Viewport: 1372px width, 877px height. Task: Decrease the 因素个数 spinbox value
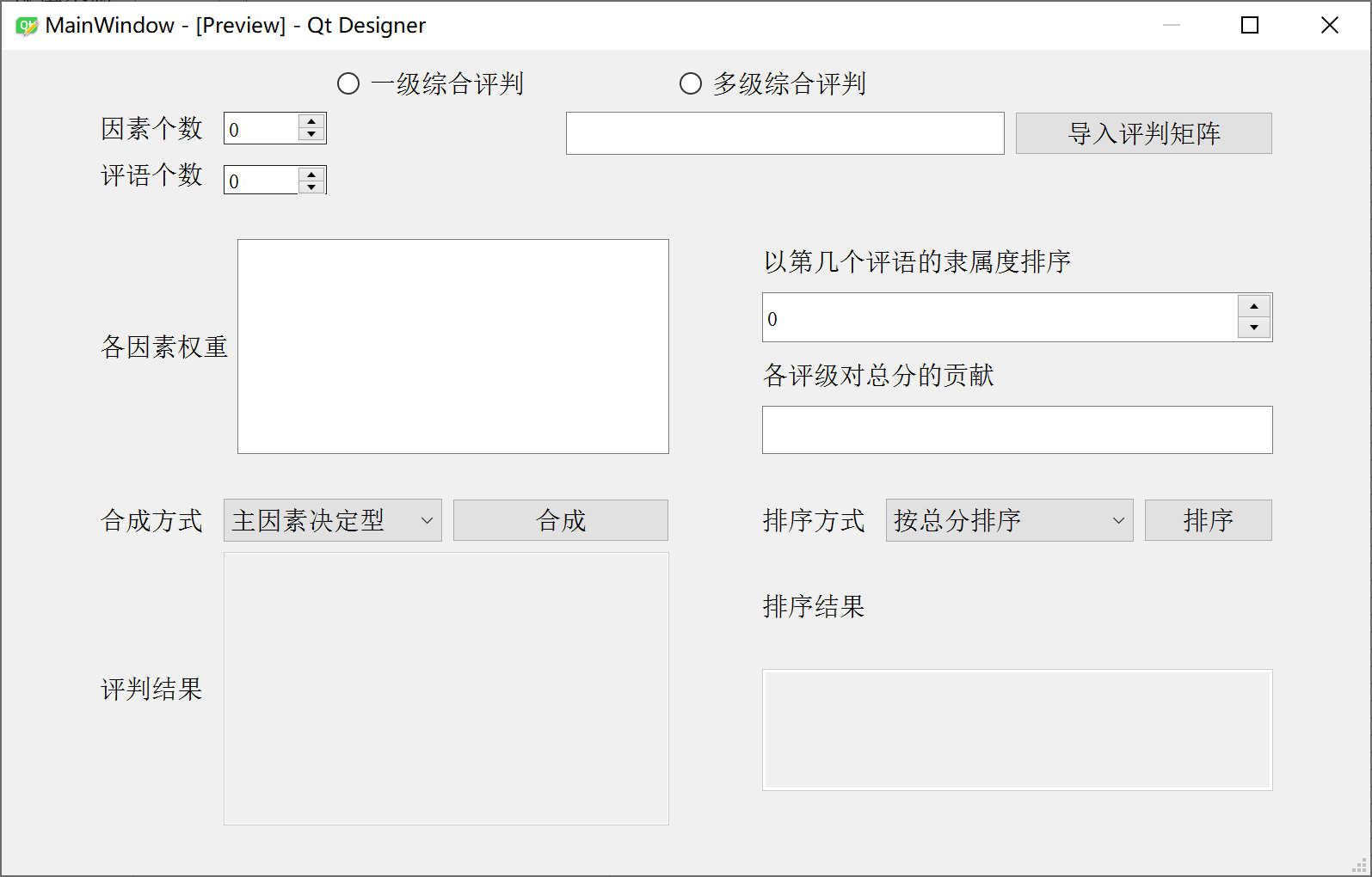point(311,134)
